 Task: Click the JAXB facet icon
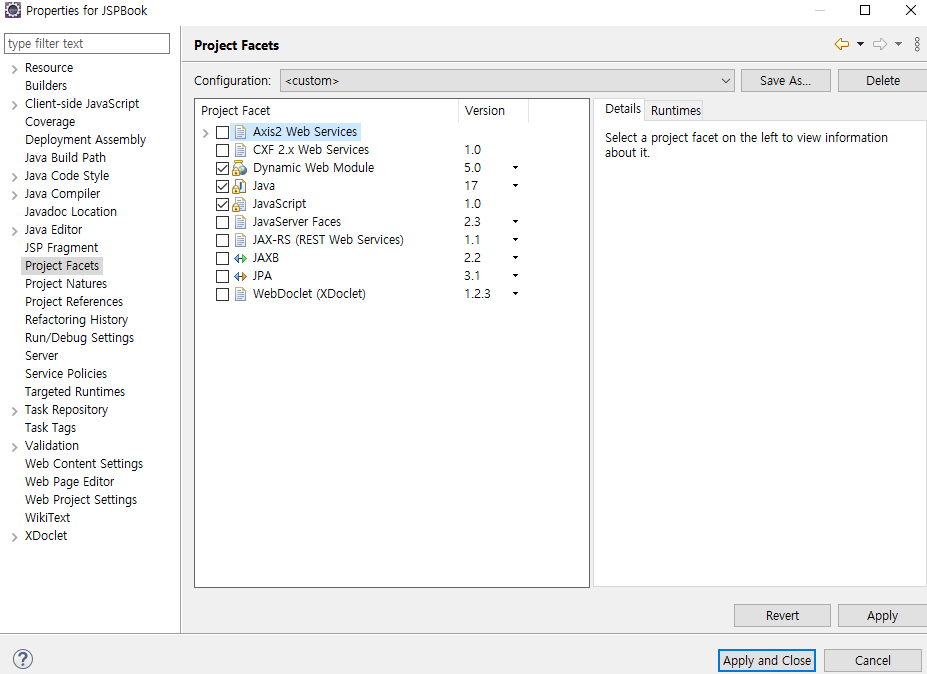click(x=240, y=258)
